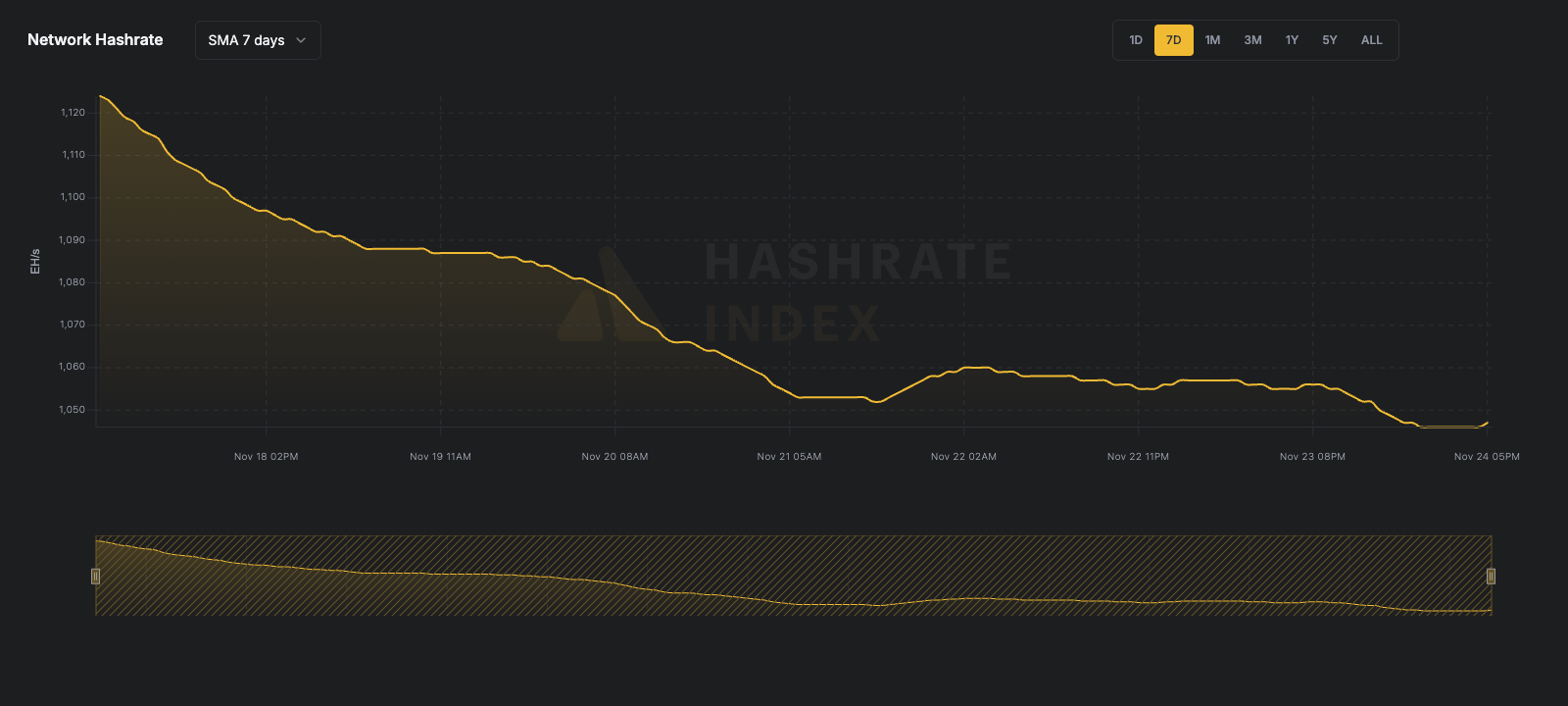Click the right range slider handle

tap(1491, 576)
